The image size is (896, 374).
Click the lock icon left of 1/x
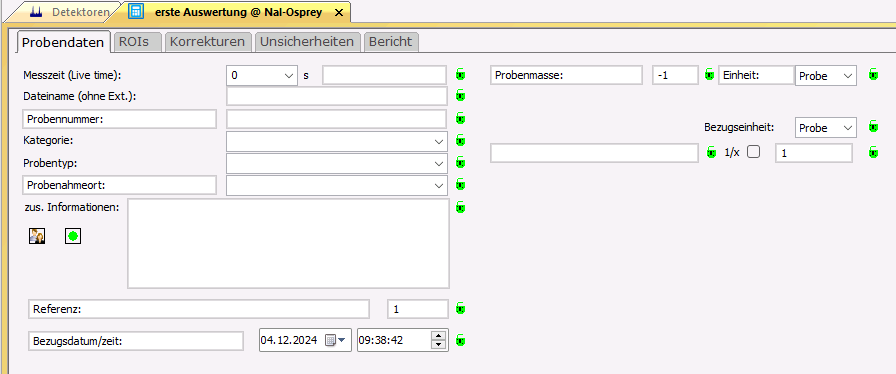click(711, 152)
